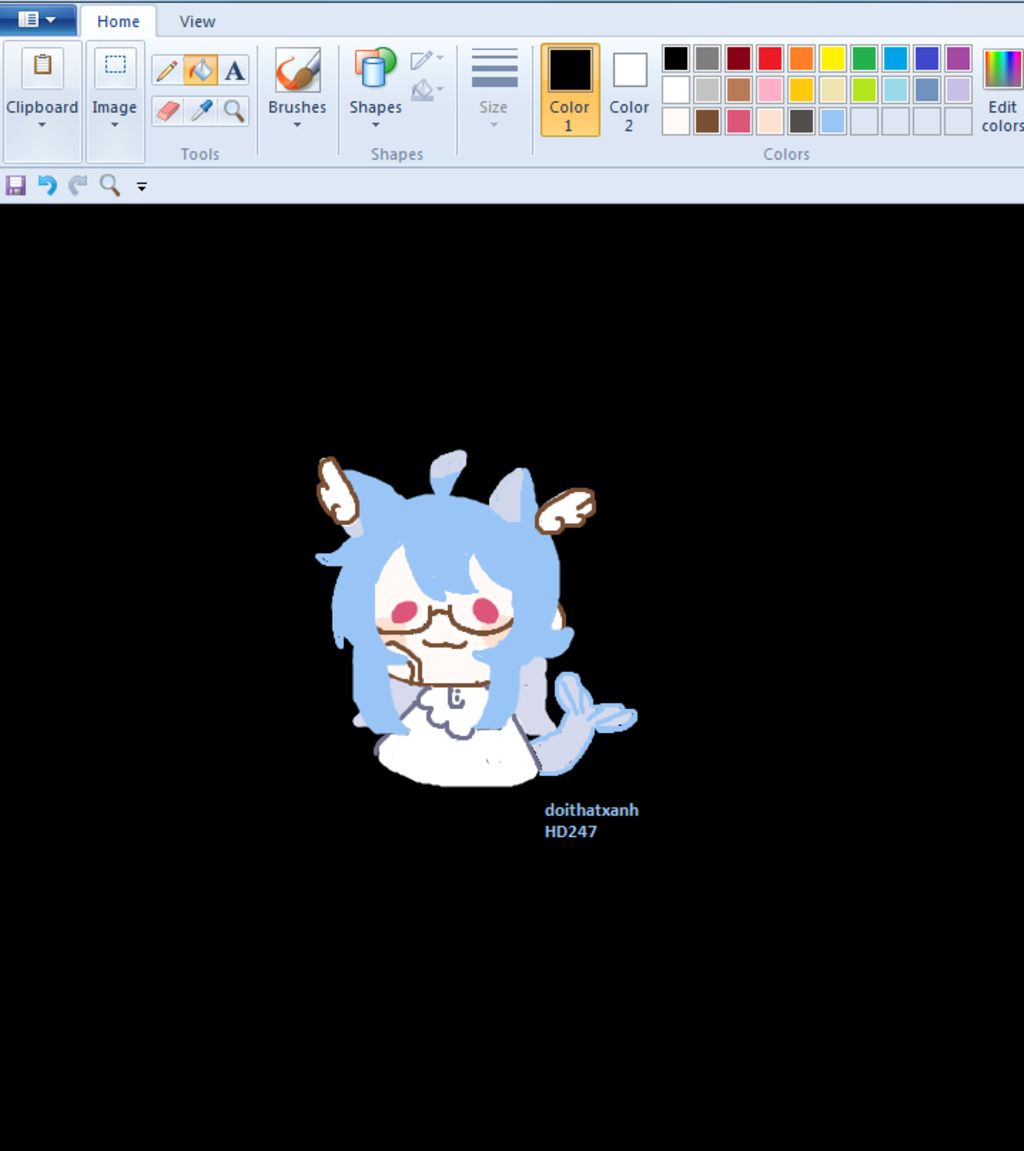Select the Pencil tool
The height and width of the screenshot is (1151, 1024).
coord(166,70)
